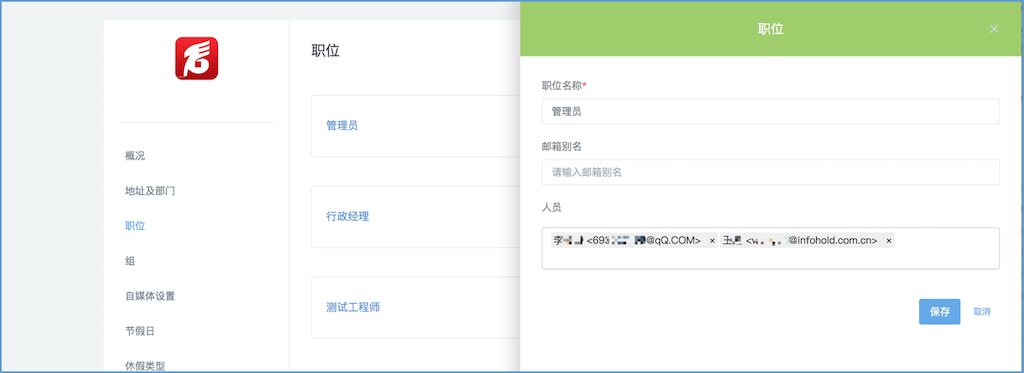Click the red app logo icon
Image resolution: width=1024 pixels, height=373 pixels.
[x=196, y=58]
